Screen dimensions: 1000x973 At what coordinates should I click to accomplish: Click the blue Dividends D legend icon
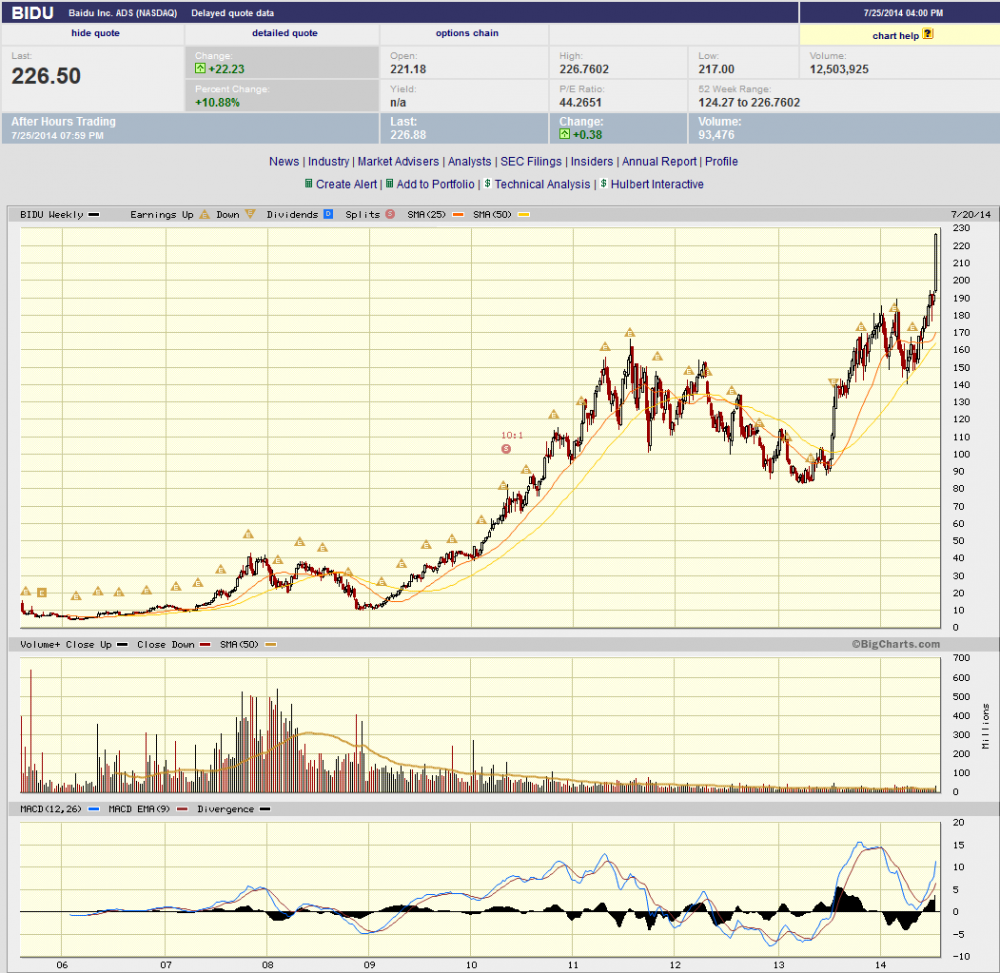pos(327,214)
